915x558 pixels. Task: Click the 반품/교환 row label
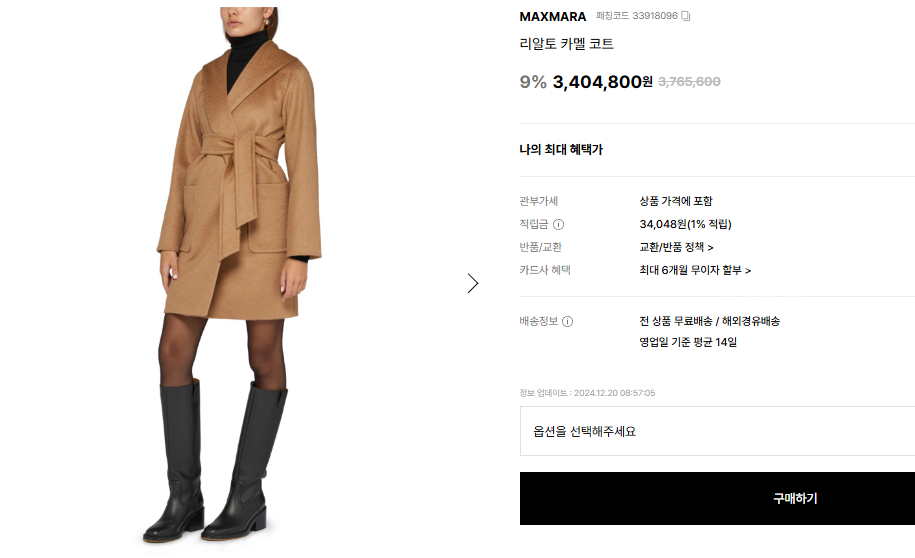tap(540, 247)
